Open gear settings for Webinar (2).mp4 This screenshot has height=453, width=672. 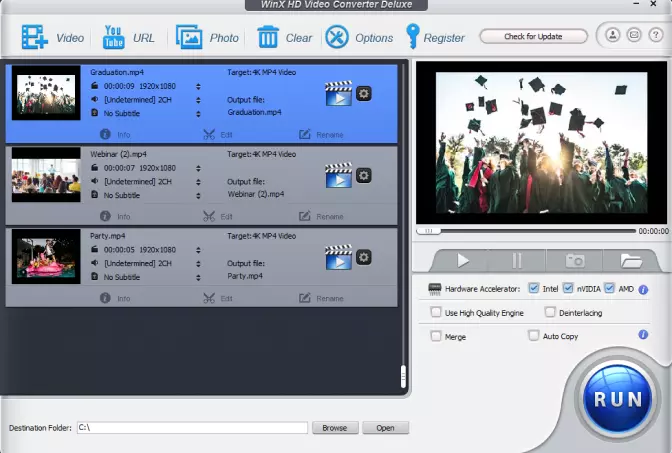(364, 175)
